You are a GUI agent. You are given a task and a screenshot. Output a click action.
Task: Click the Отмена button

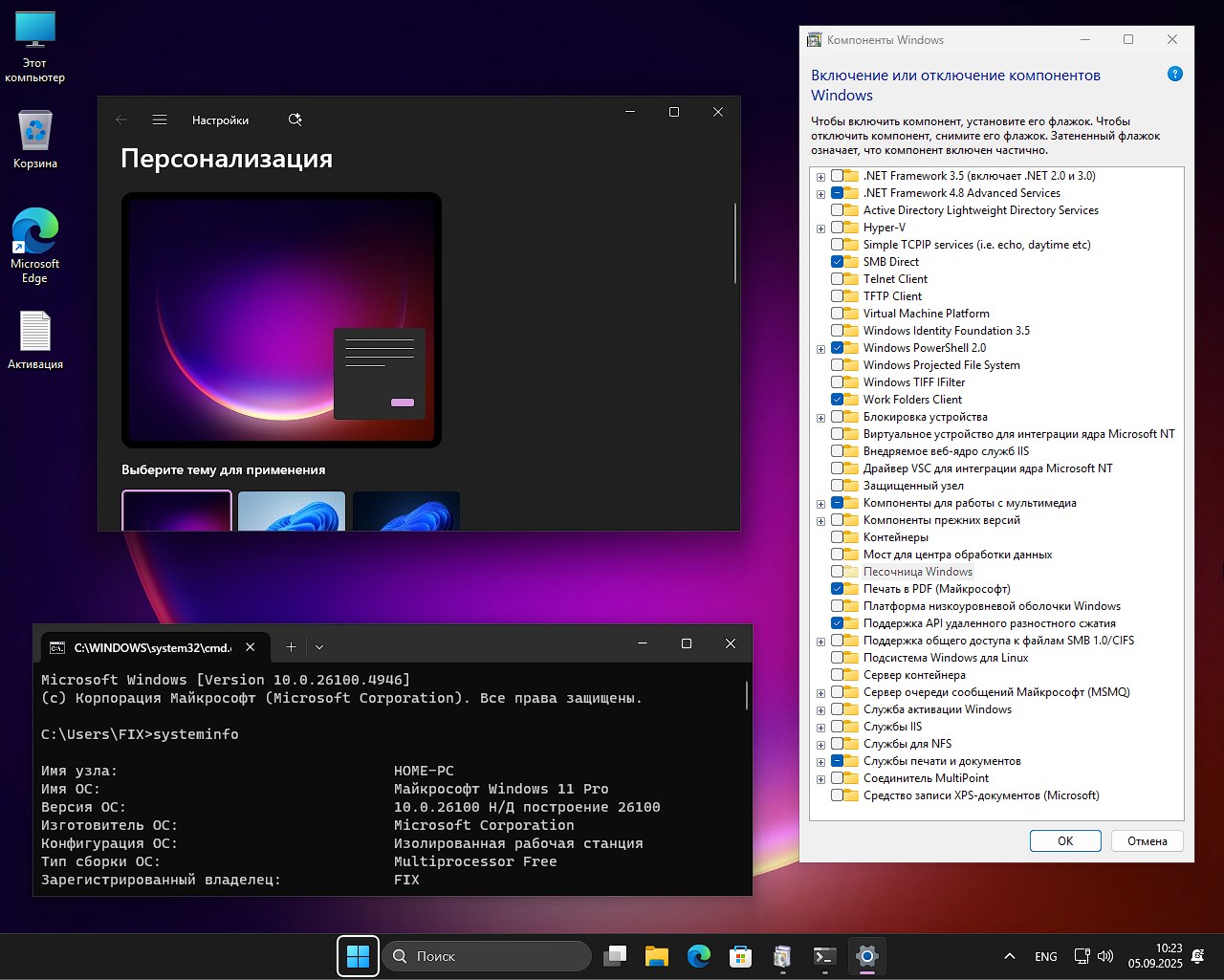(1147, 841)
